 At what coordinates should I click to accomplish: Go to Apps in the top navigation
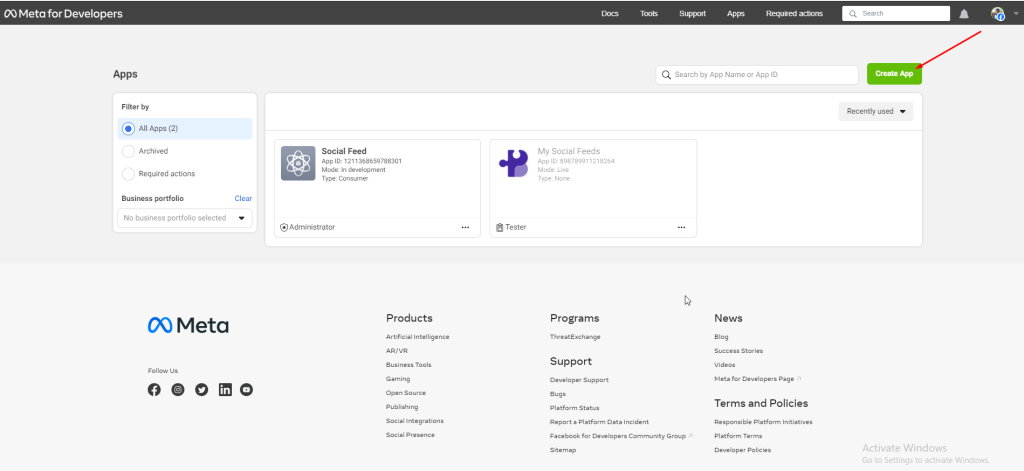pos(736,14)
